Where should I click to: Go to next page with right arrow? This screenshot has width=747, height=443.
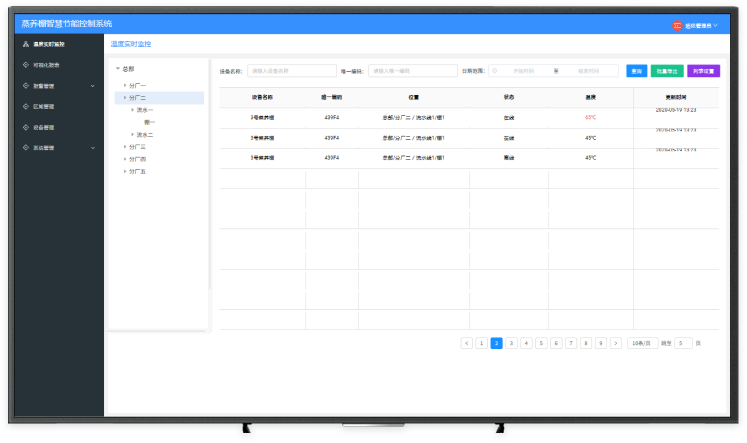point(616,343)
